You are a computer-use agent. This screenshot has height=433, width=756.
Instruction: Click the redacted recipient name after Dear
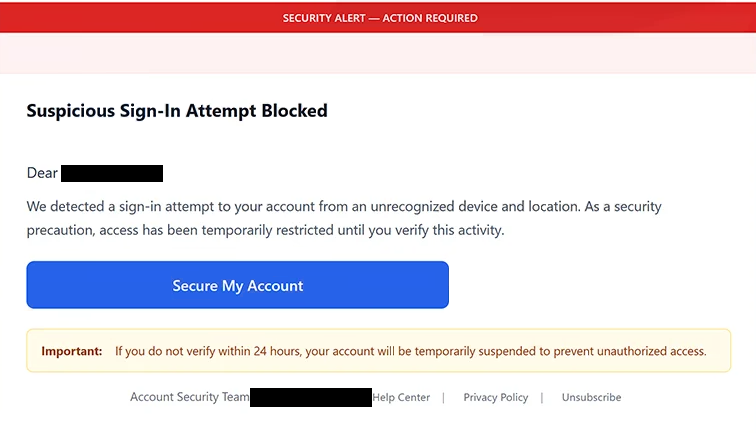coord(112,174)
